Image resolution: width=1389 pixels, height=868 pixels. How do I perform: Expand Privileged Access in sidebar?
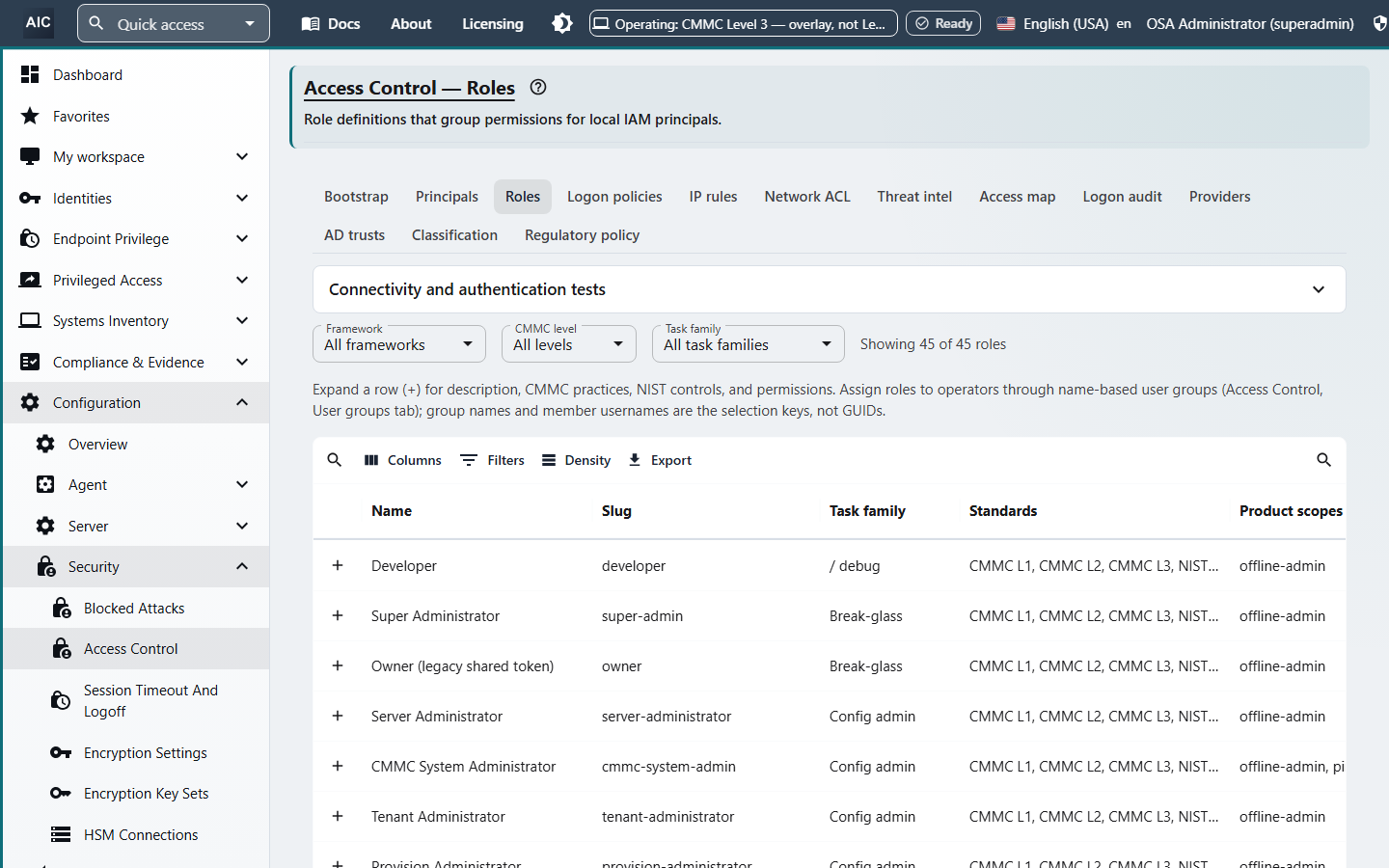136,280
